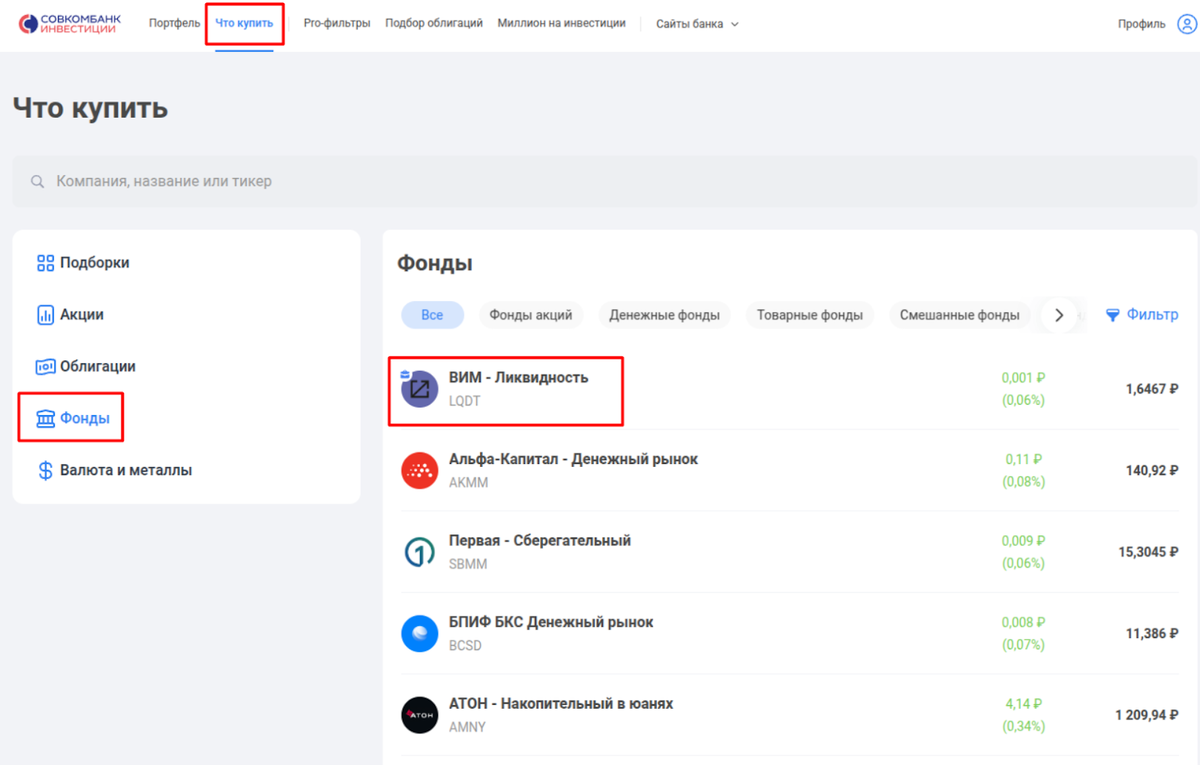Click the Первая - Сберегательный fund logo

pos(420,552)
